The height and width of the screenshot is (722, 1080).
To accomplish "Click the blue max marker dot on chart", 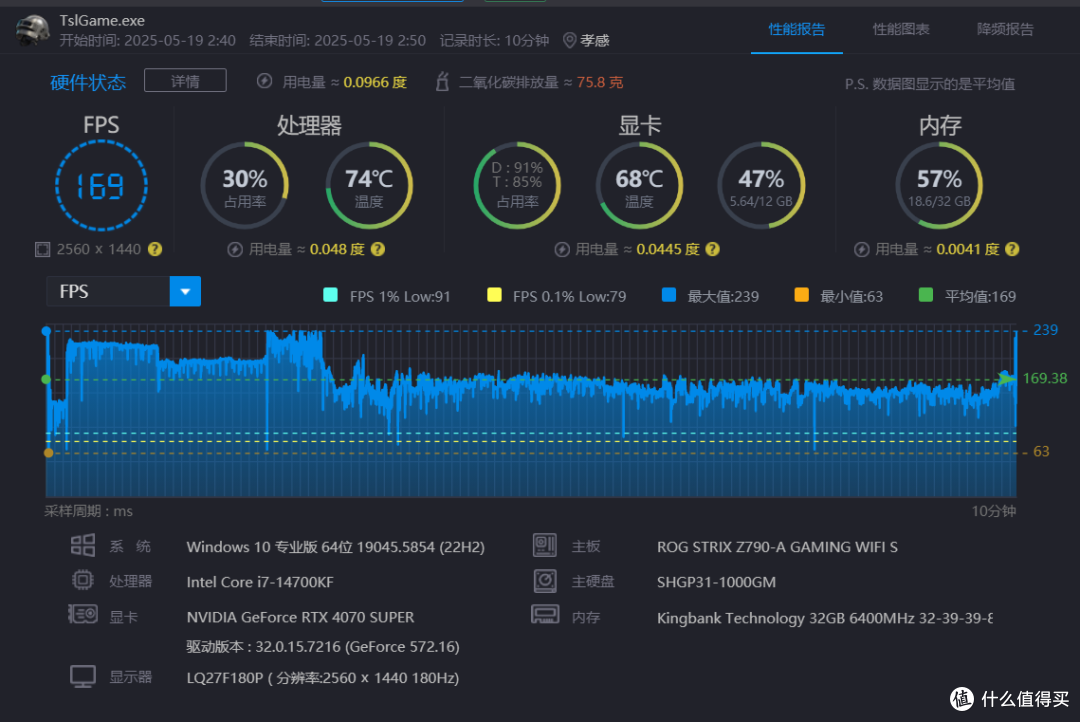I will (x=46, y=331).
